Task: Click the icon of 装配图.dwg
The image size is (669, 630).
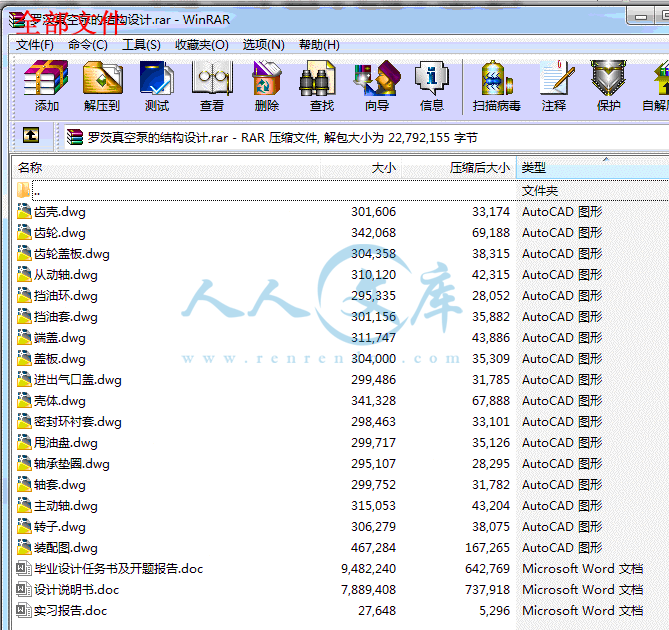Action: click(x=24, y=547)
